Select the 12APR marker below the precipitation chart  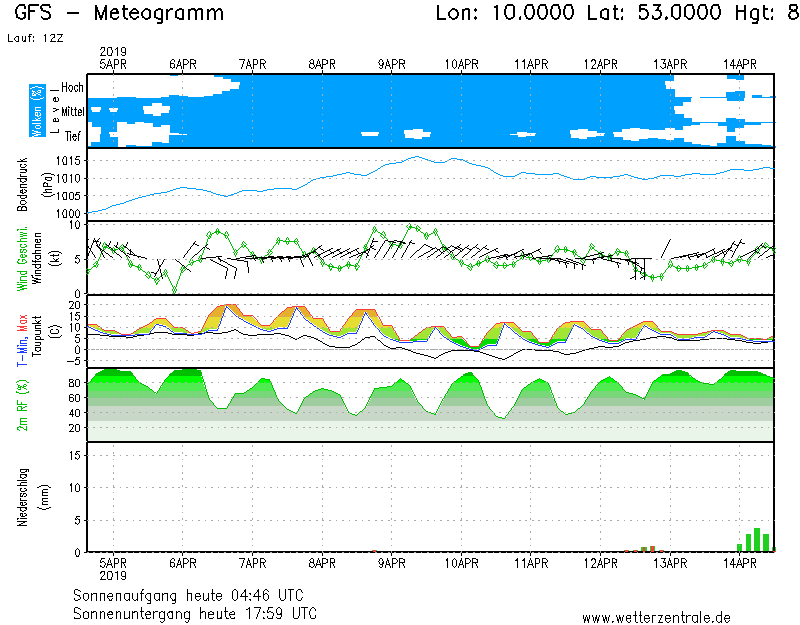pos(601,564)
